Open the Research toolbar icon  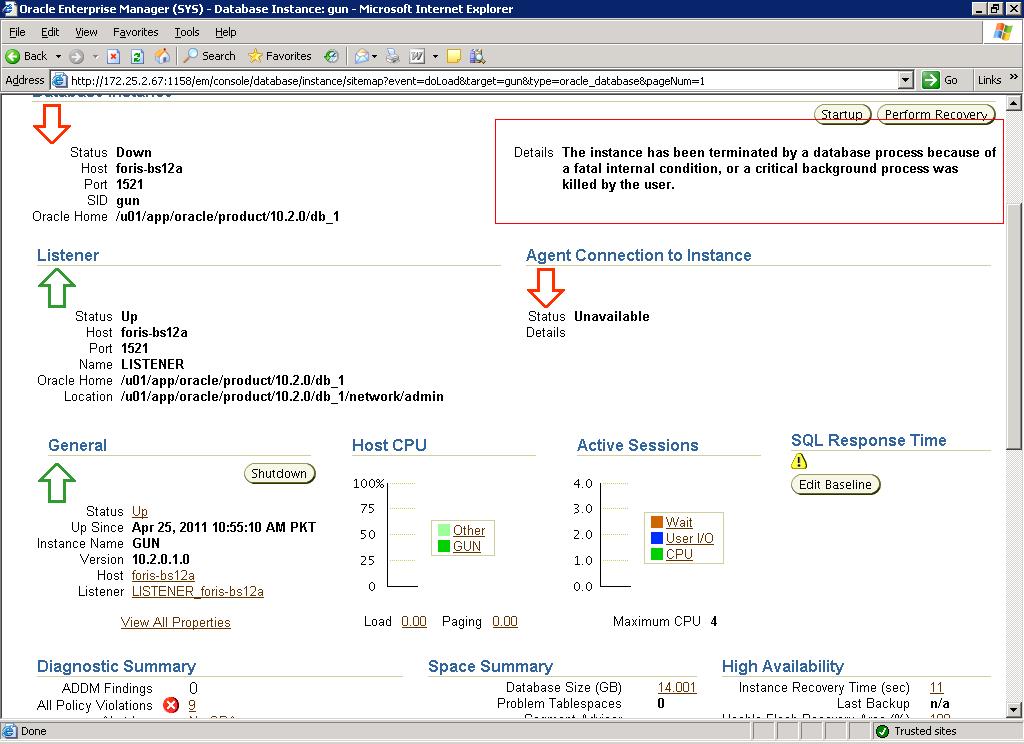pos(477,56)
